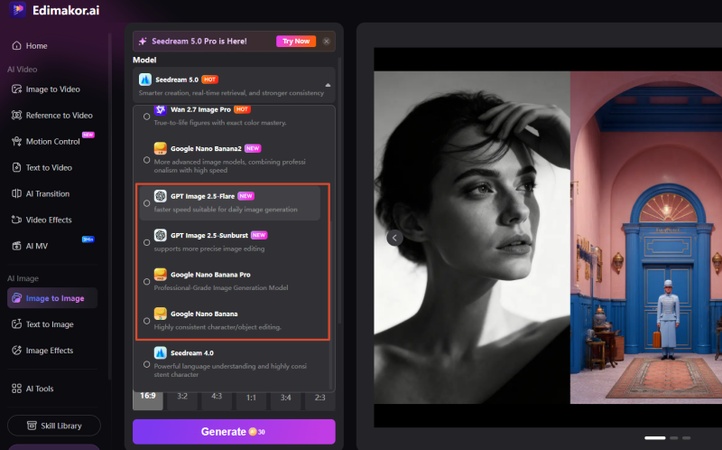Image resolution: width=722 pixels, height=450 pixels.
Task: Open the Motion Control icon
Action: coord(17,141)
